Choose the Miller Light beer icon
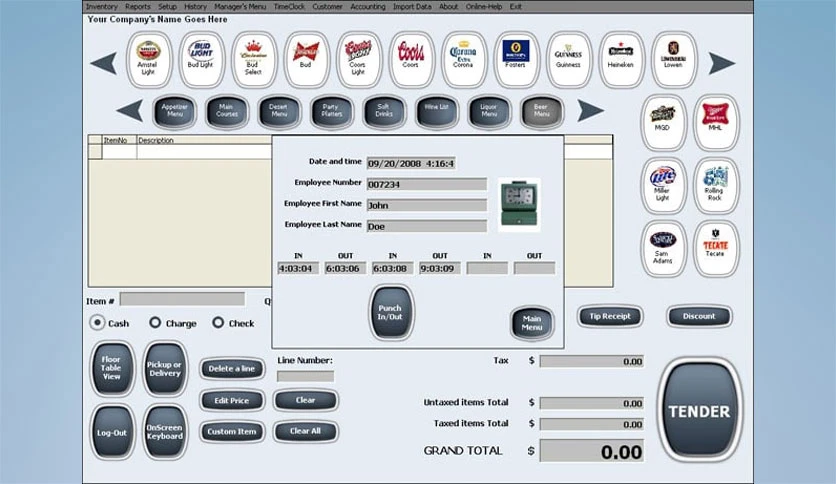 [x=663, y=185]
